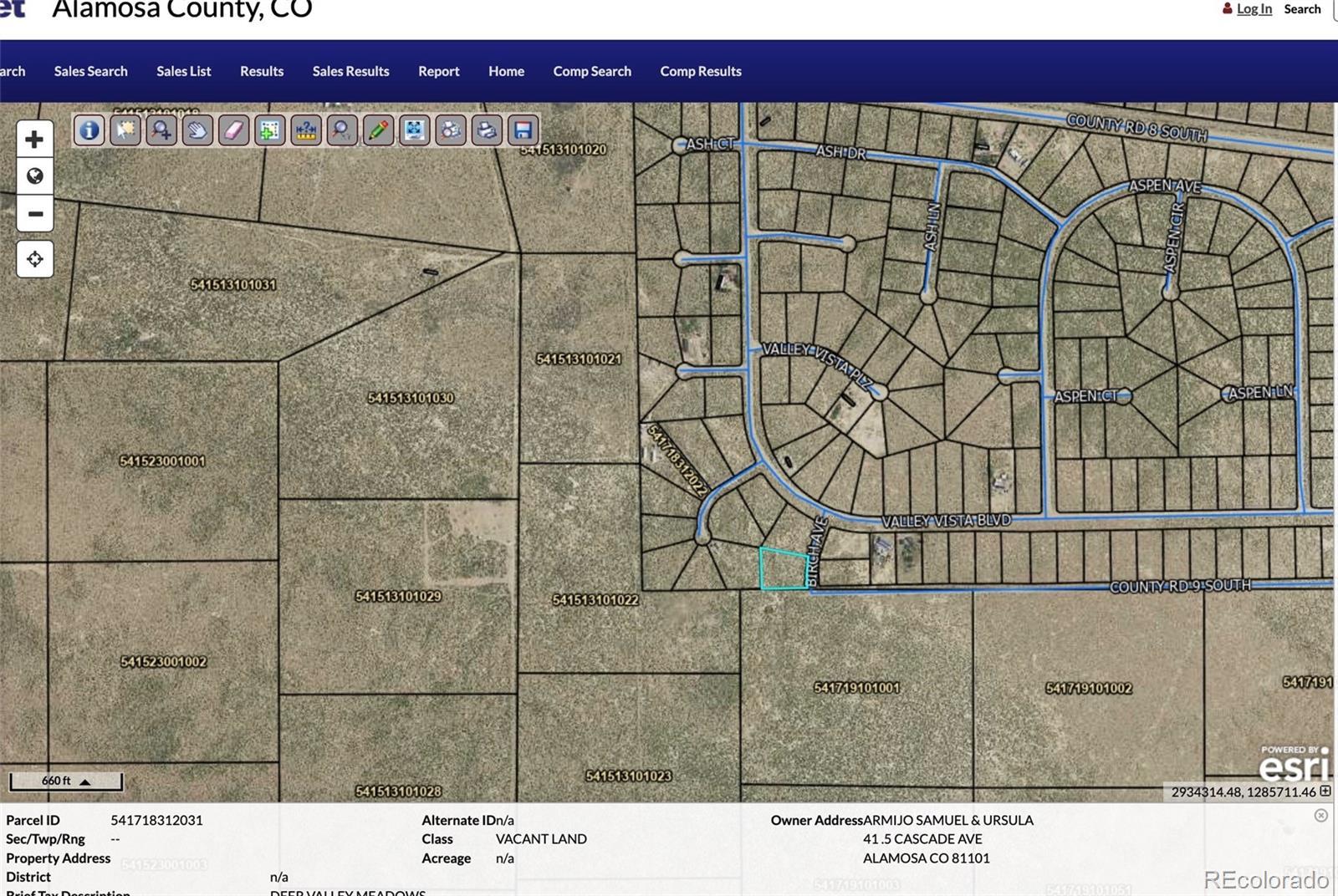Click the Log In link
The width and height of the screenshot is (1338, 896).
coord(1254,9)
